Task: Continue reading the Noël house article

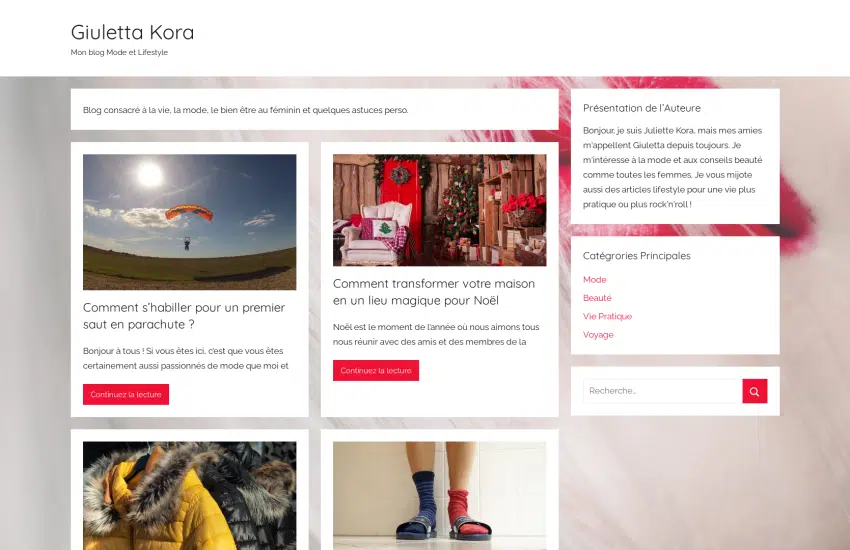Action: tap(376, 371)
